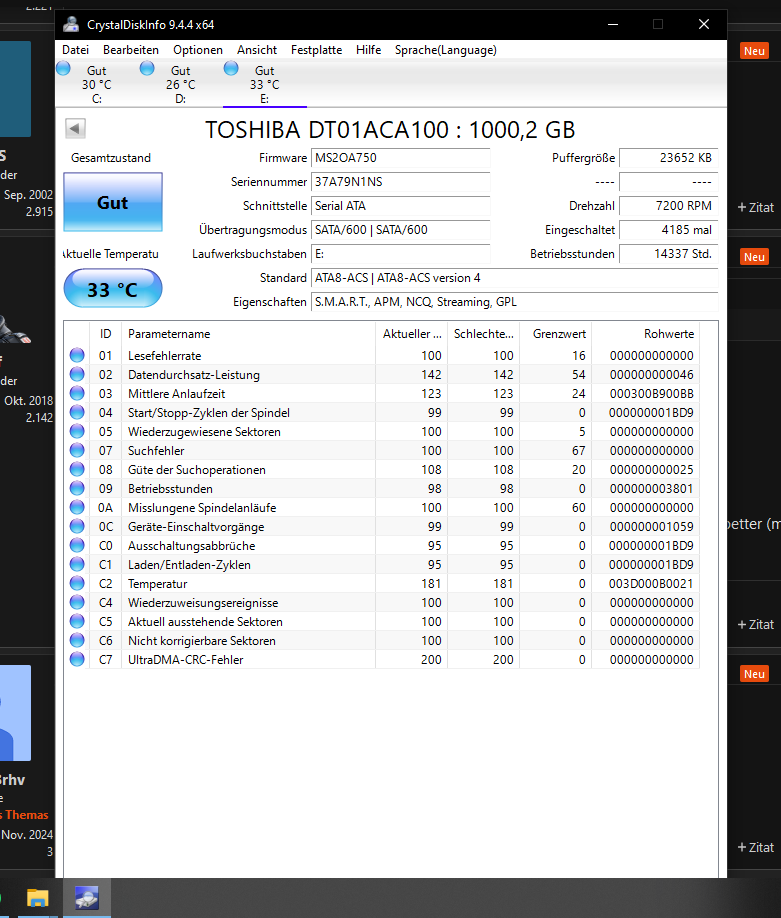The width and height of the screenshot is (781, 918).
Task: Click the Laufwerksbuchstaben field E:
Action: click(x=400, y=254)
